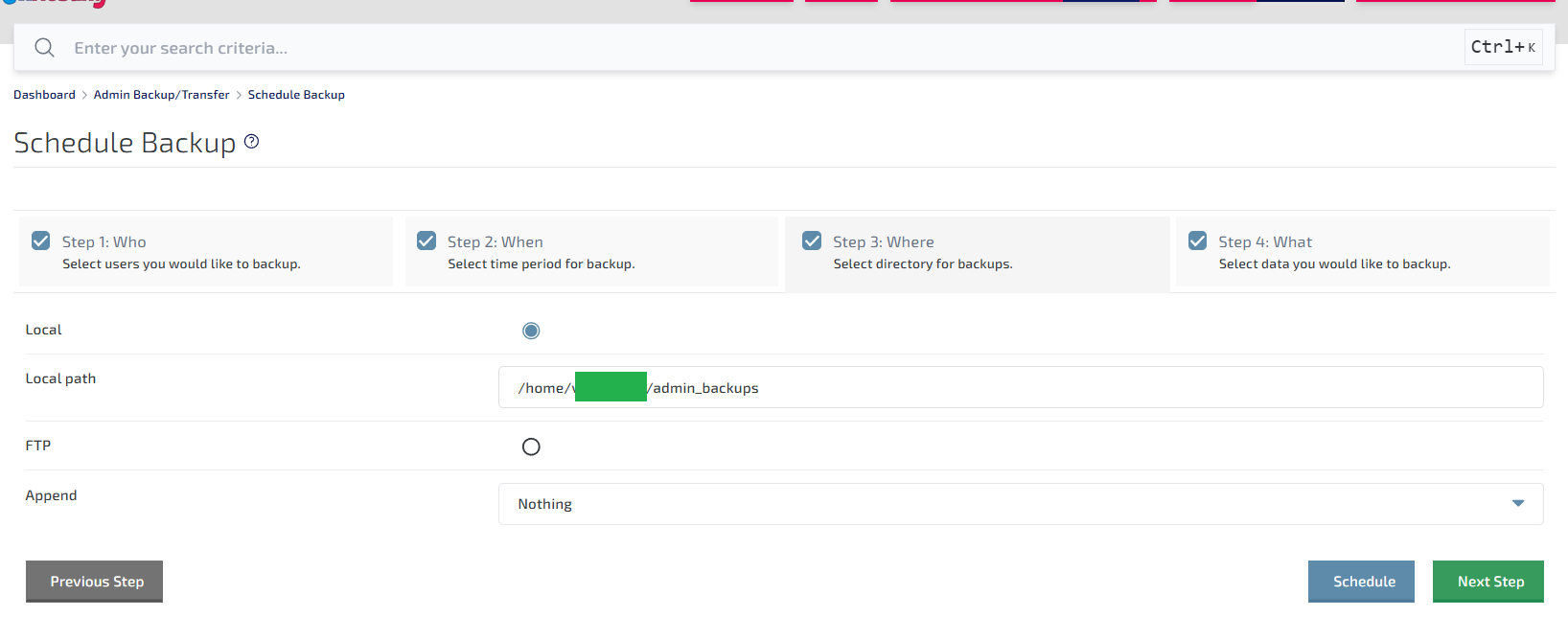This screenshot has height=641, width=1568.
Task: Click the Ctrl+K shortcut badge
Action: tap(1502, 47)
